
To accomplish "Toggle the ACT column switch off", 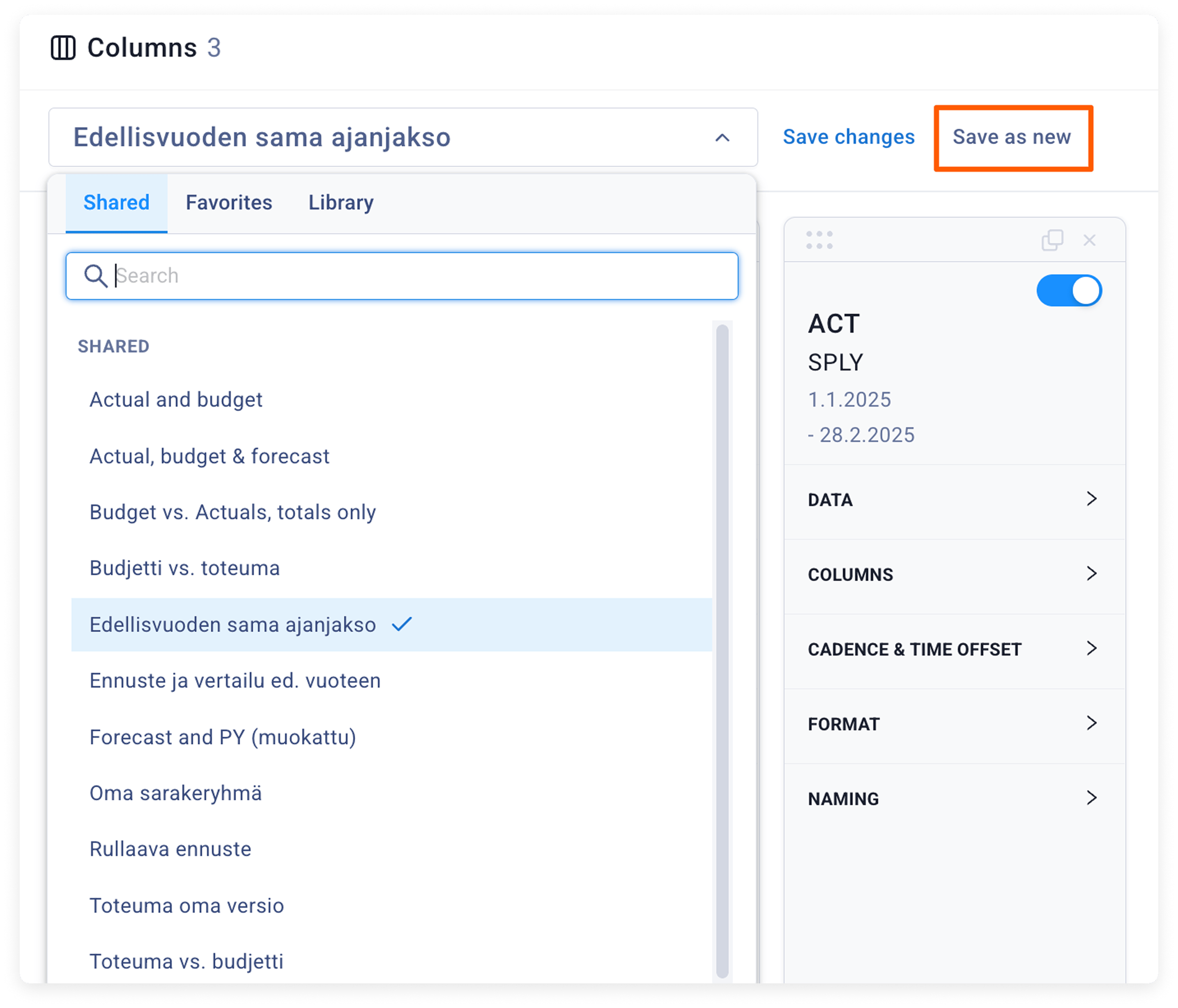I will click(x=1069, y=290).
